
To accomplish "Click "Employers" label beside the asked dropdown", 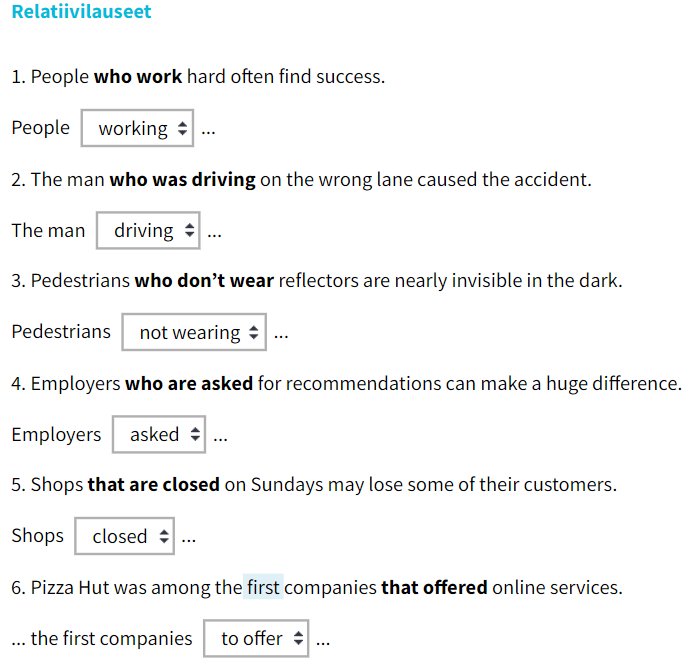I will point(56,435).
